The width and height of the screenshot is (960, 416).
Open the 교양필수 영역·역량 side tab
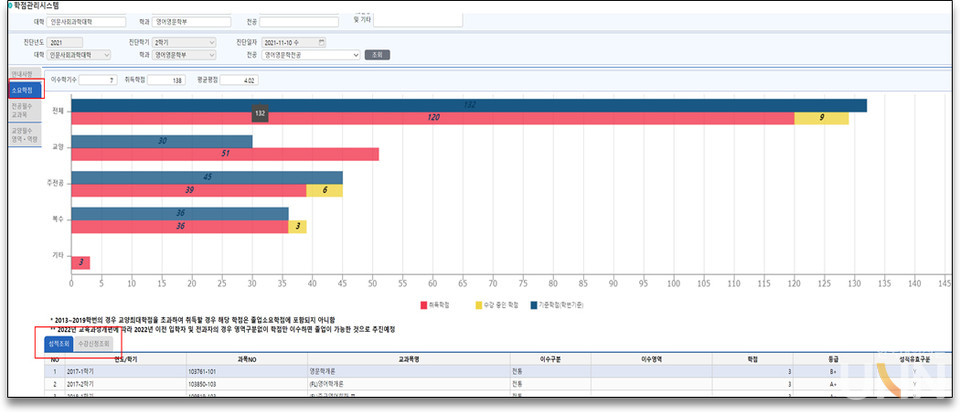point(22,134)
